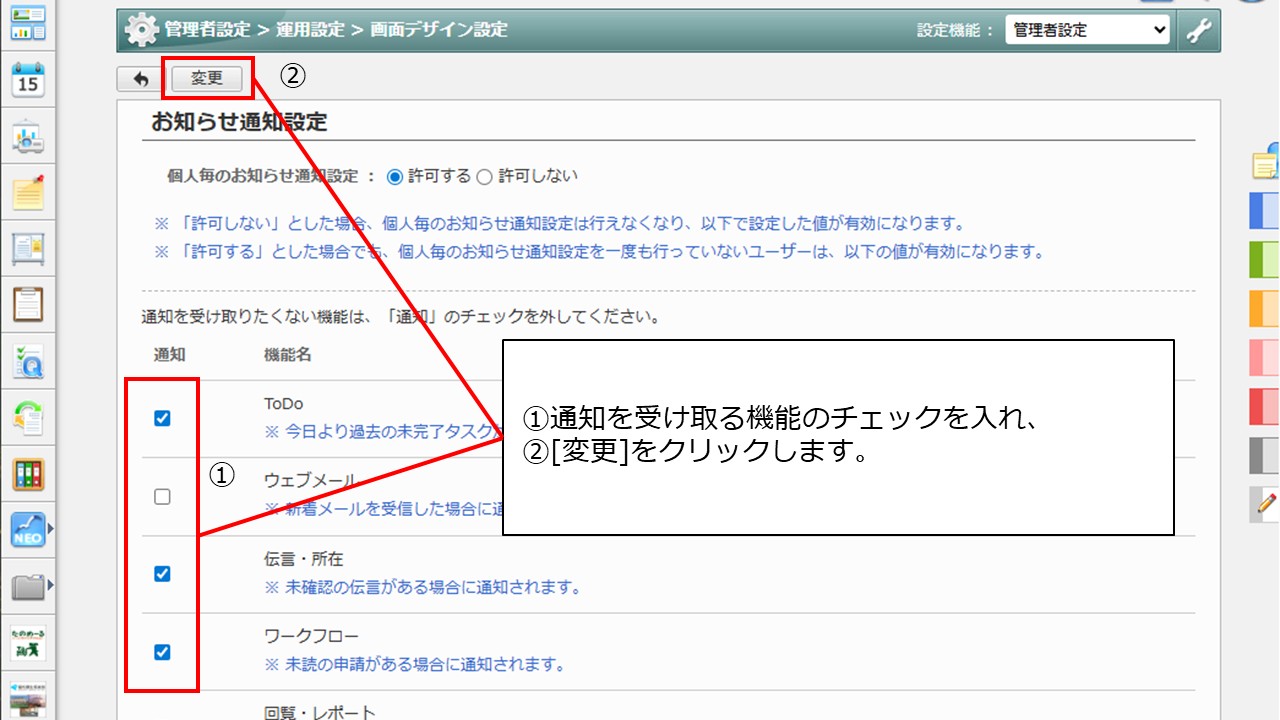Viewport: 1280px width, 720px height.
Task: Pick the blue sticky note color
Action: click(1266, 210)
